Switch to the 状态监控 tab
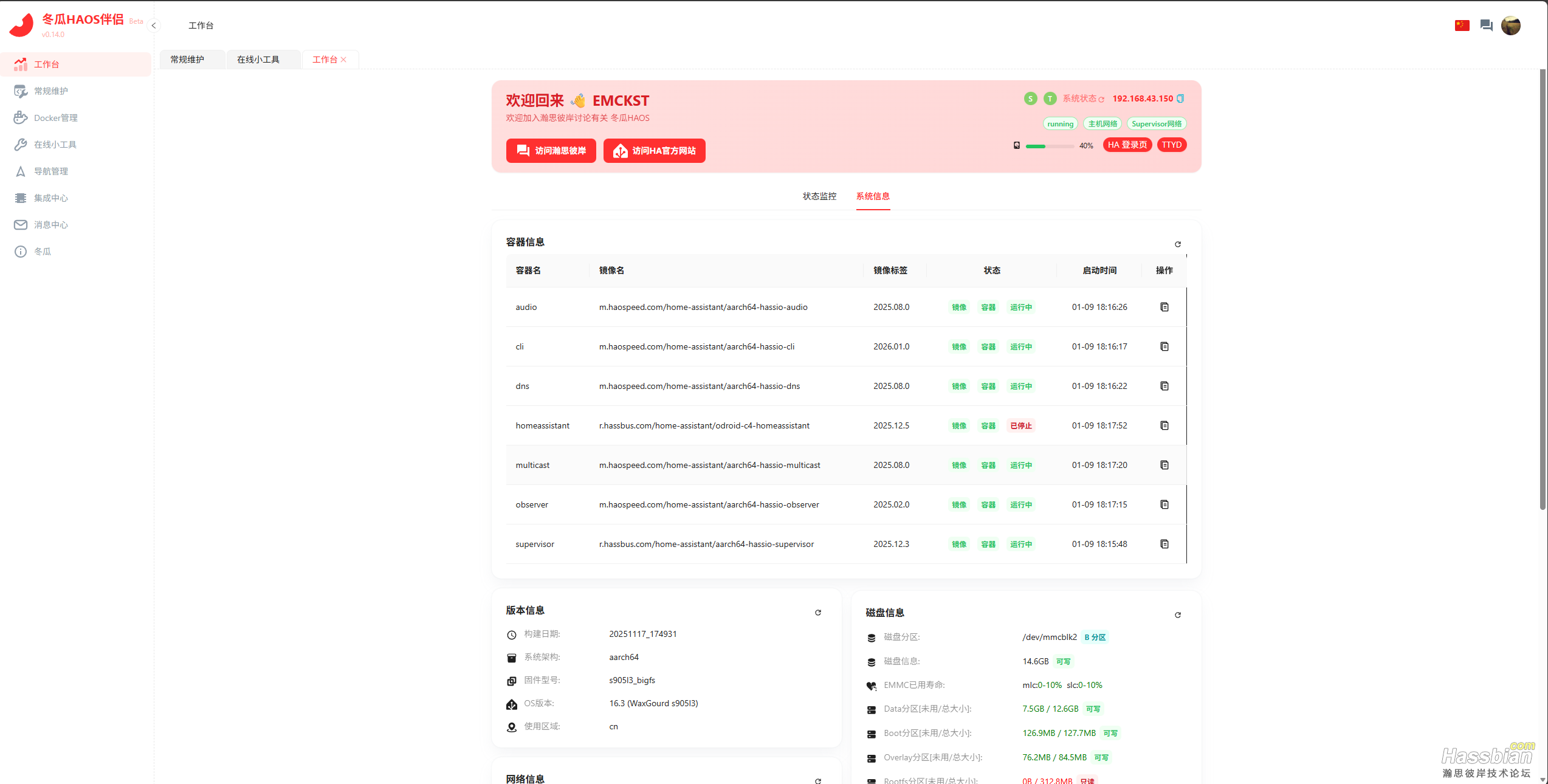This screenshot has width=1548, height=784. 819,196
